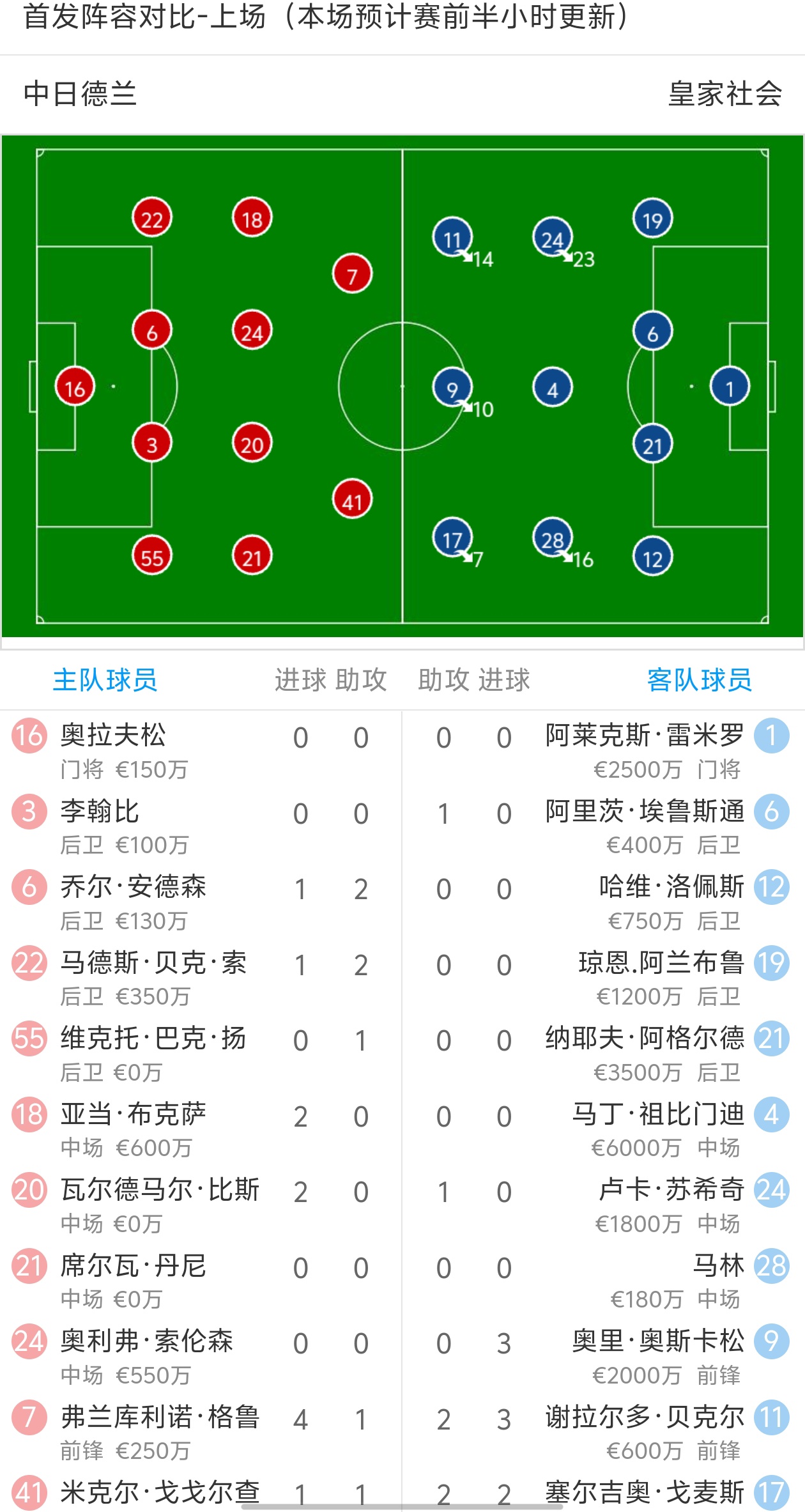Open pink number 18 badge for 亚当·布克萨
This screenshot has height=1512, width=805.
(29, 1115)
